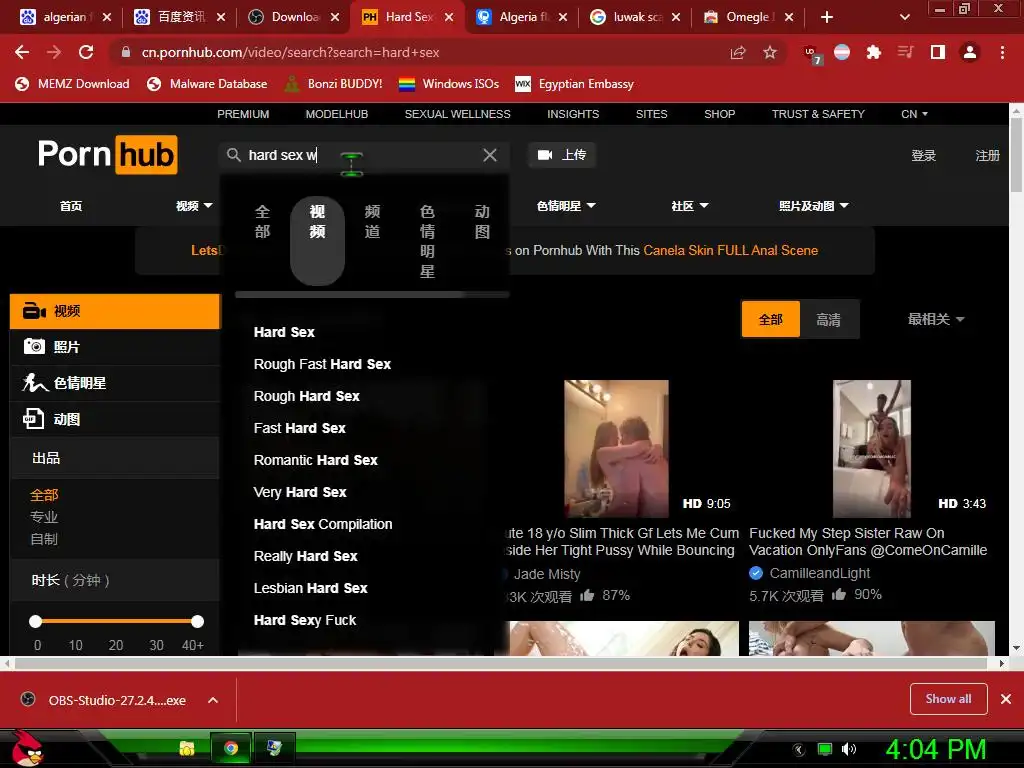
Task: Open the MEMZ Download bookmark
Action: pos(72,84)
